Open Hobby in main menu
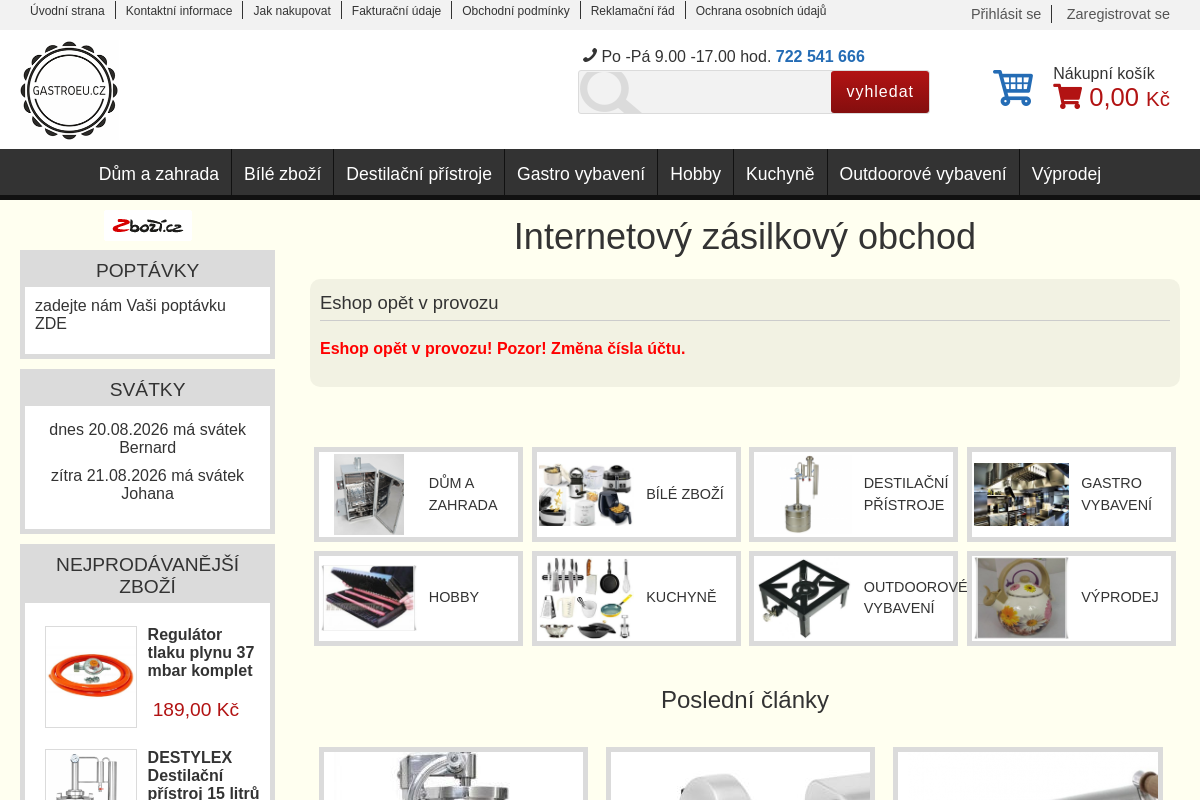This screenshot has width=1200, height=800. [x=695, y=174]
